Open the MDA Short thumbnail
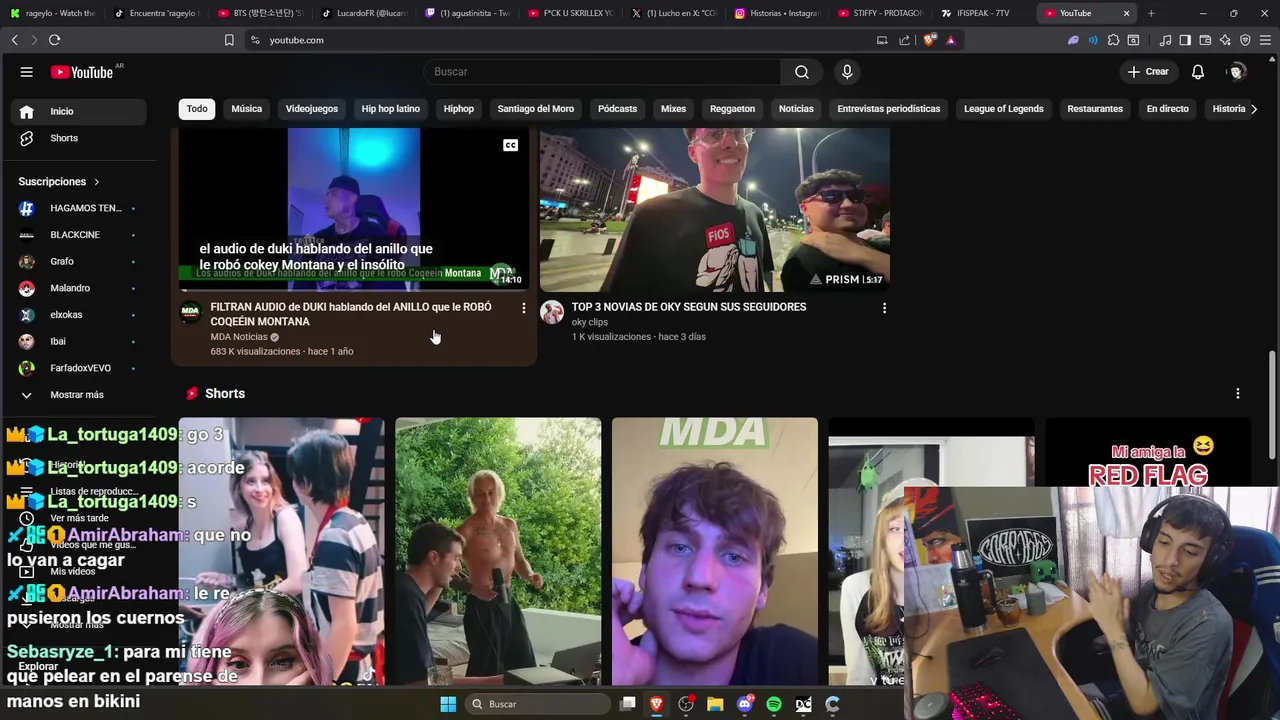The height and width of the screenshot is (720, 1280). (715, 551)
